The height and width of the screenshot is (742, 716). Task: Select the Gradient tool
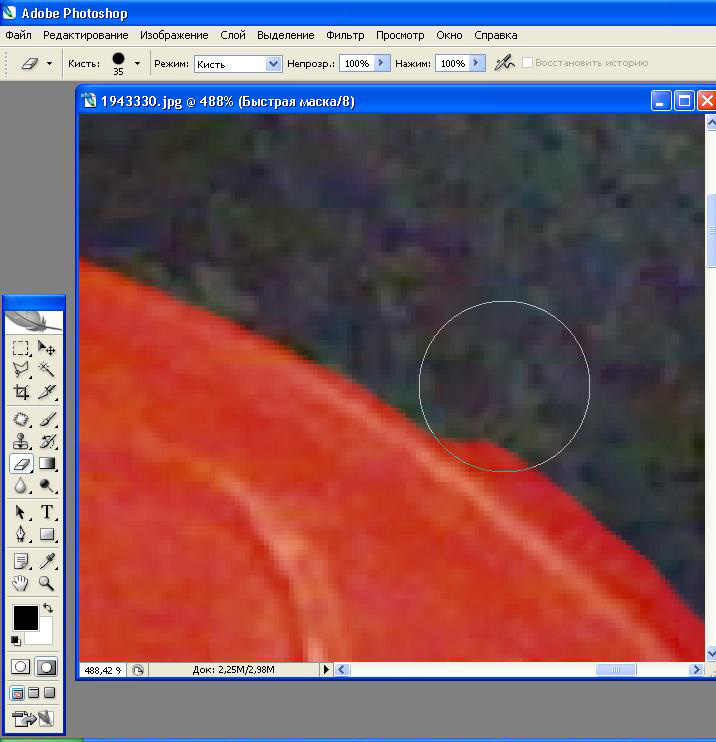point(46,463)
